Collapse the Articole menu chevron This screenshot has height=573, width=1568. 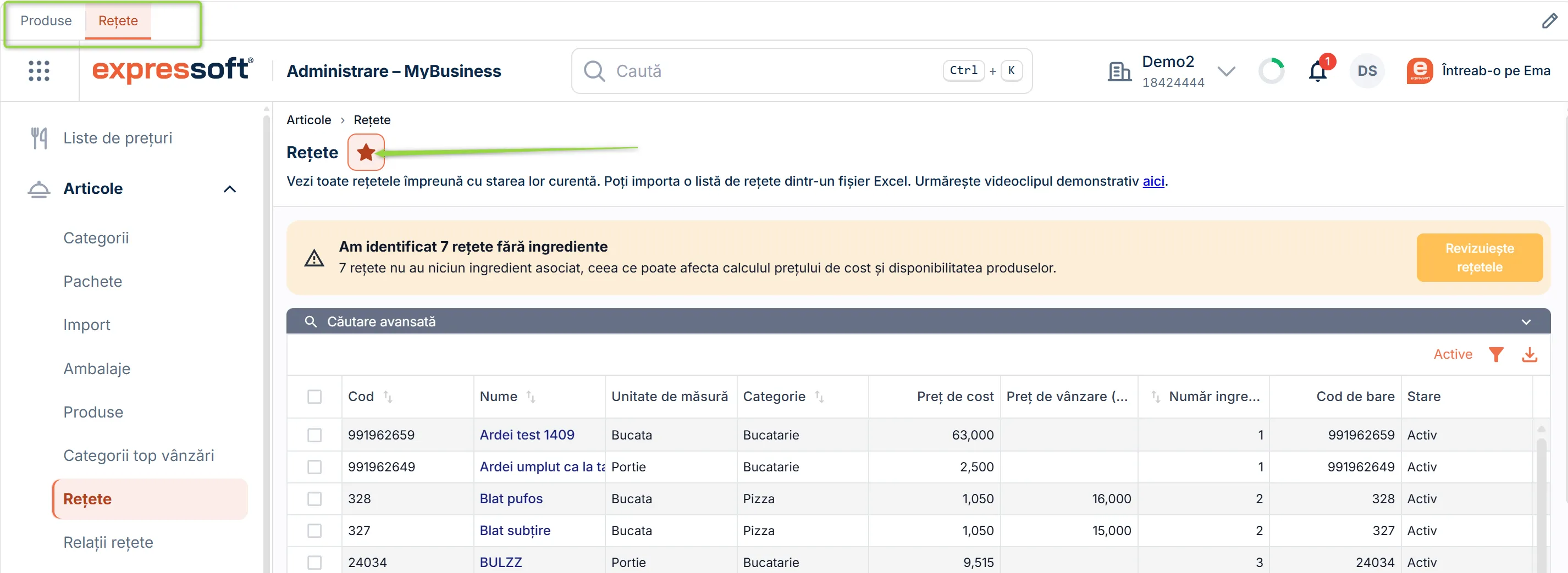(x=229, y=189)
